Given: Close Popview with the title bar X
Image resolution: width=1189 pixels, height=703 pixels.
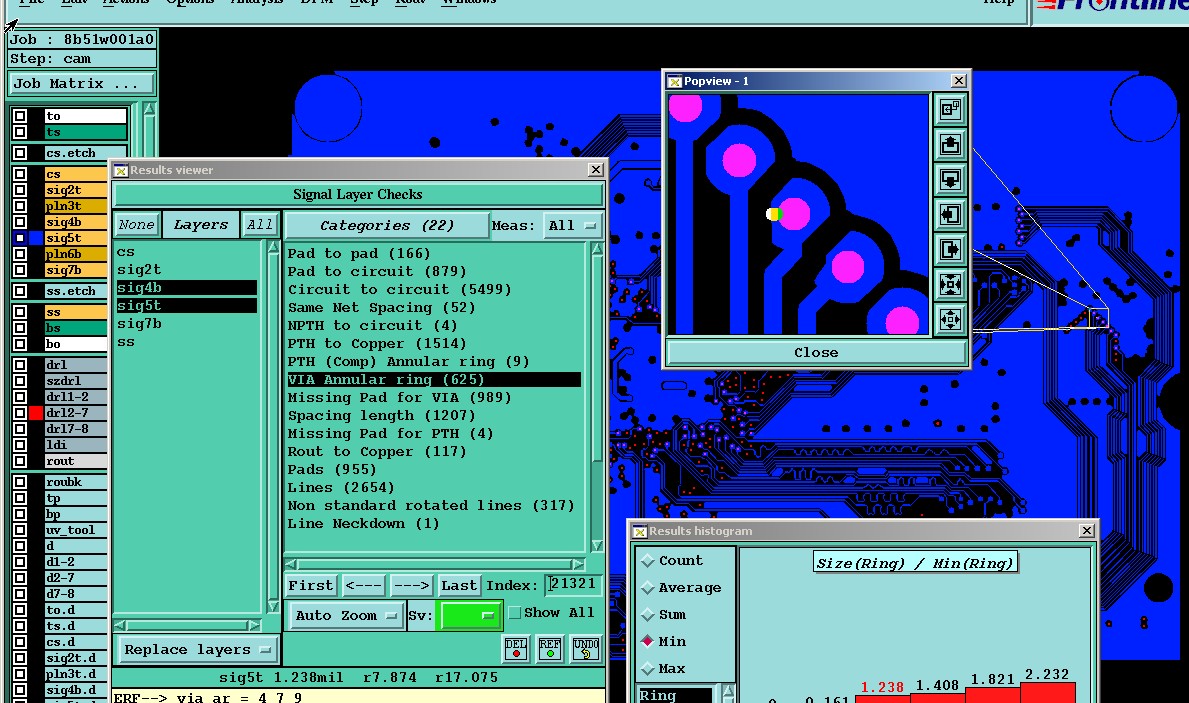Looking at the screenshot, I should click(958, 80).
